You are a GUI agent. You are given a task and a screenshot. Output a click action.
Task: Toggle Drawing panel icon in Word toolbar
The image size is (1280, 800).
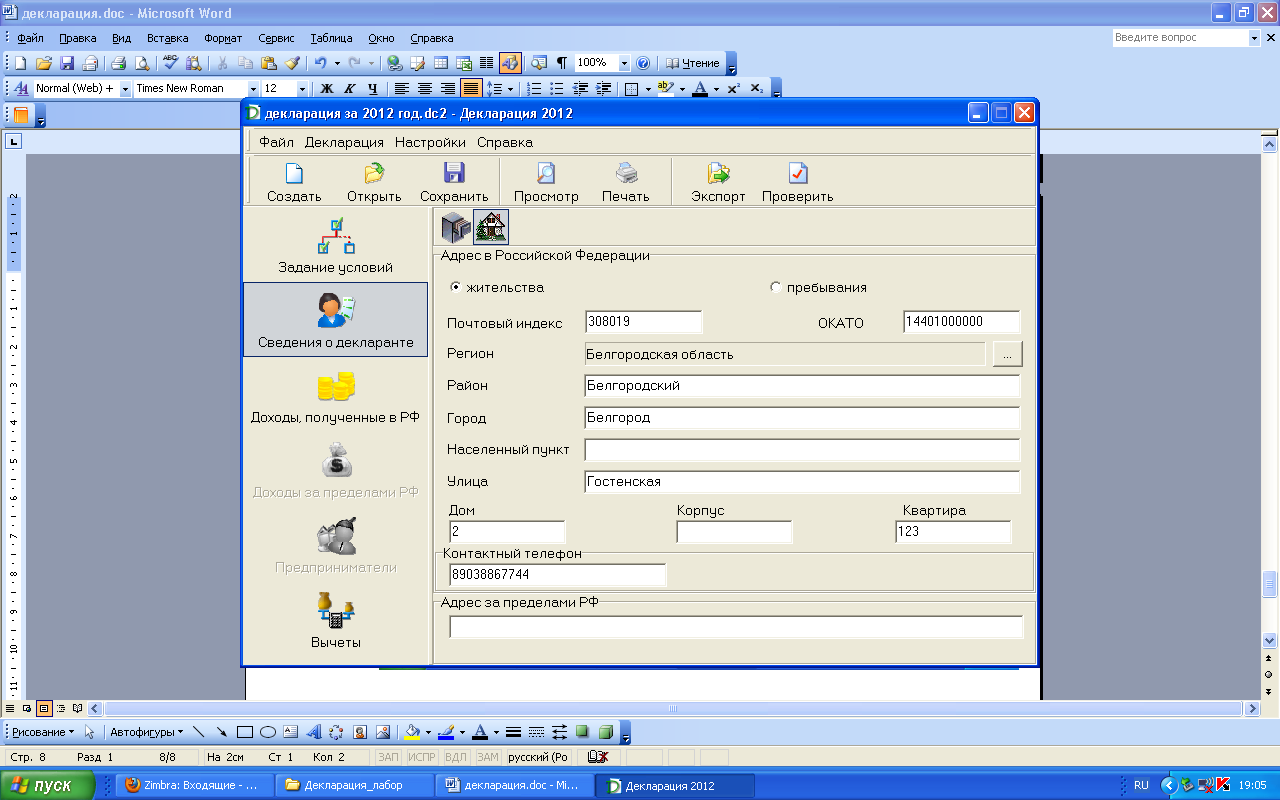[510, 63]
